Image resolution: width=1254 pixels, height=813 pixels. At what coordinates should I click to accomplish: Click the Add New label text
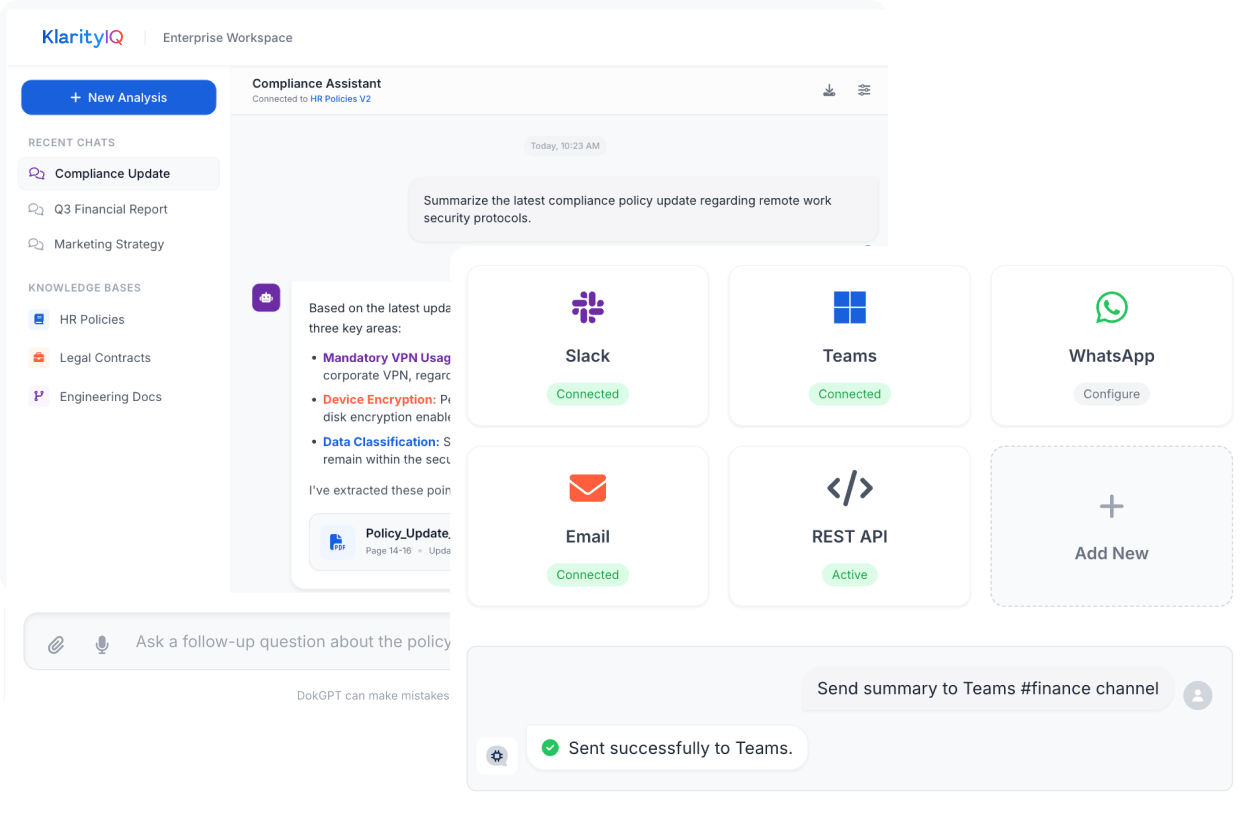[1111, 553]
